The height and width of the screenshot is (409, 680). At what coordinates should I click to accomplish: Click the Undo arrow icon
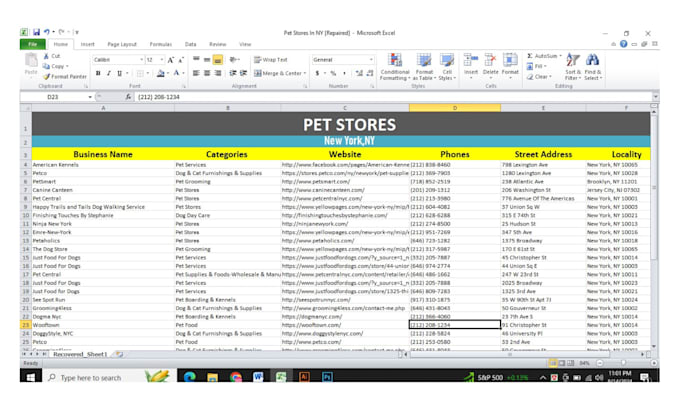[46, 32]
